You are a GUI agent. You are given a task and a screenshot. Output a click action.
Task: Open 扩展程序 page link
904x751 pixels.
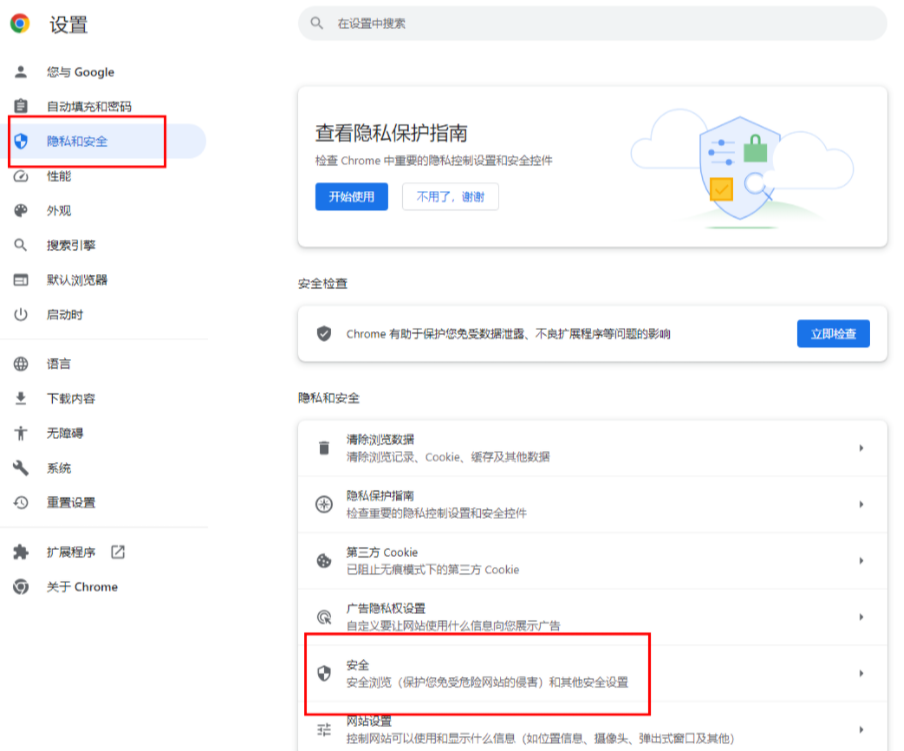click(71, 552)
